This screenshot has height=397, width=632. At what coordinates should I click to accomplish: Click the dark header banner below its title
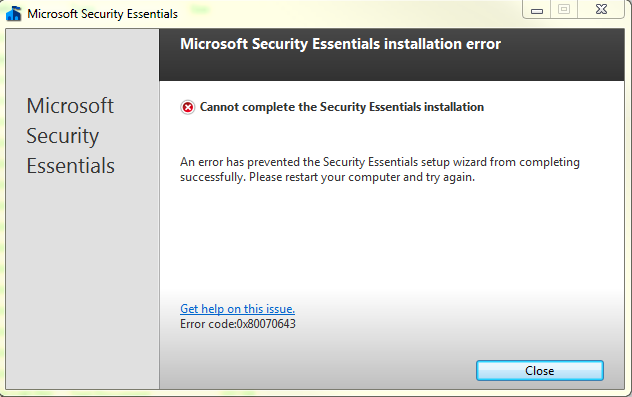tap(391, 68)
